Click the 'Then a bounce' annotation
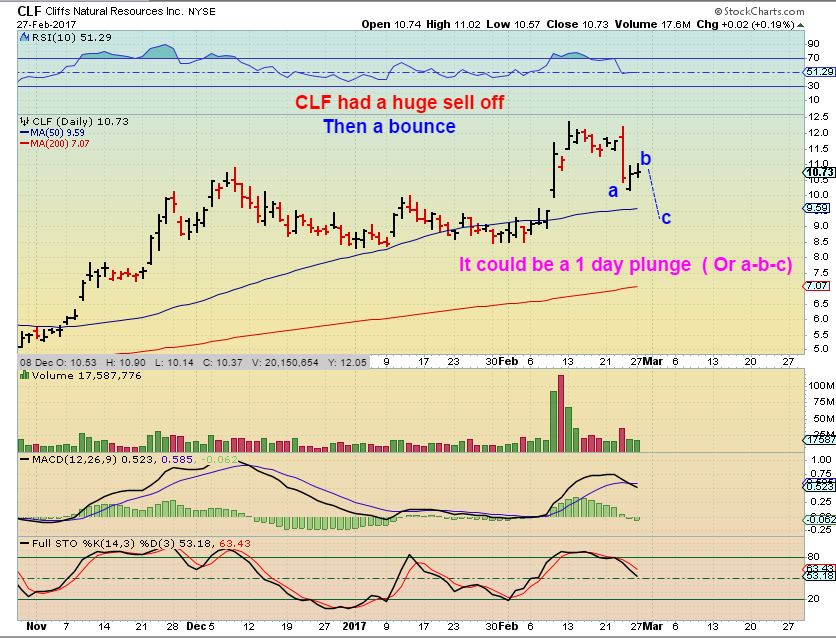The image size is (836, 638). (389, 126)
